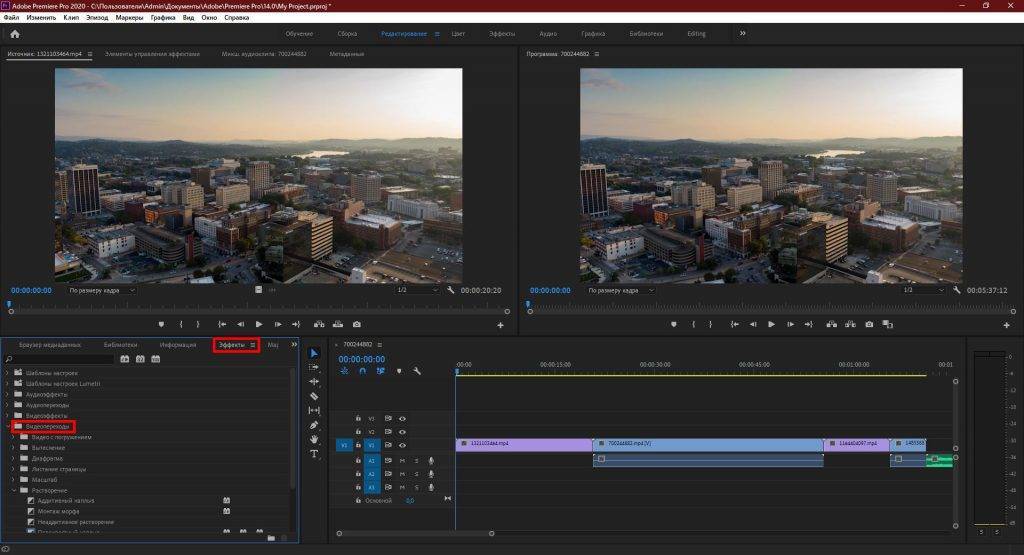1024x555 pixels.
Task: Click the effects search field
Action: (x=60, y=359)
